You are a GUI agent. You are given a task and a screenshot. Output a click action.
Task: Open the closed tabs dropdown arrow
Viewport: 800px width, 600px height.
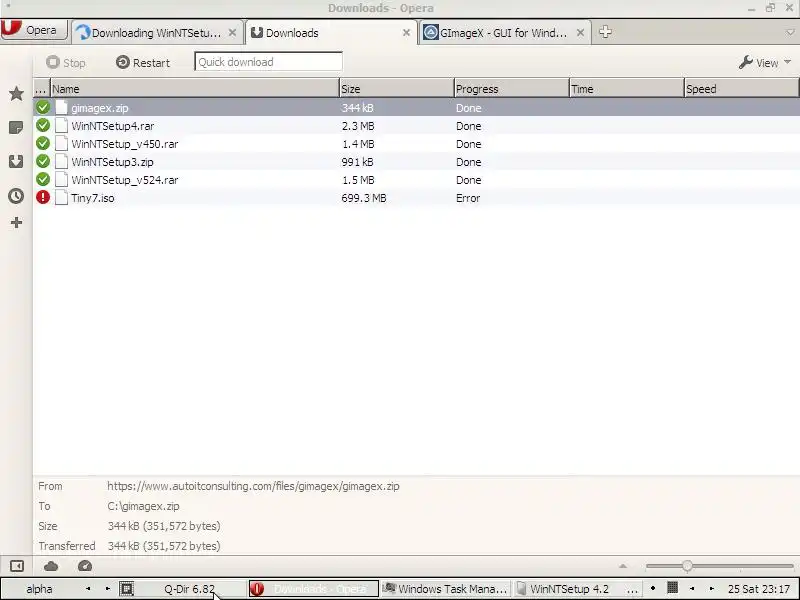pos(790,33)
